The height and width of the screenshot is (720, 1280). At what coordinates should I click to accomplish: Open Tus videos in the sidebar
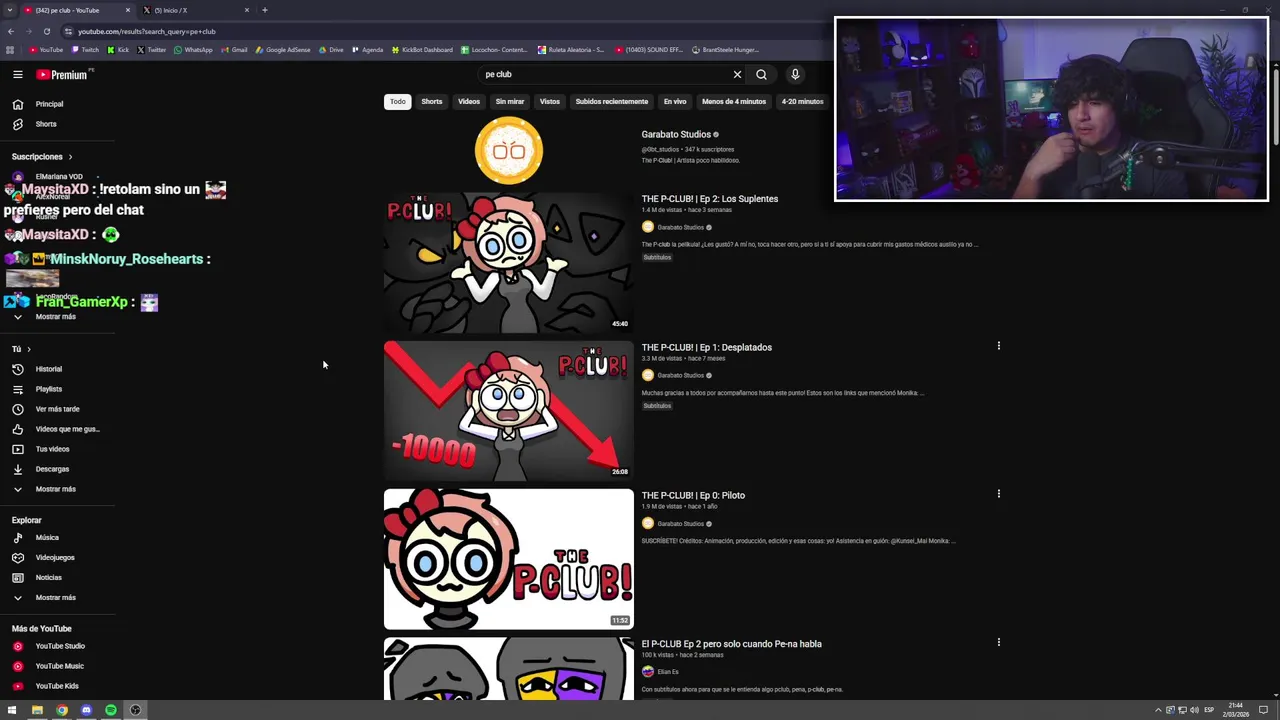(x=50, y=449)
